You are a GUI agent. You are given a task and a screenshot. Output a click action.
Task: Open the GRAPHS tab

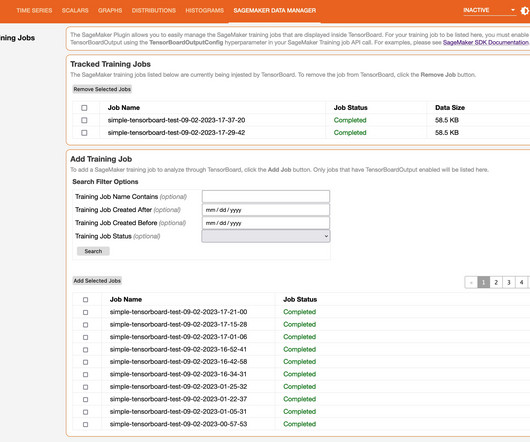tap(110, 10)
